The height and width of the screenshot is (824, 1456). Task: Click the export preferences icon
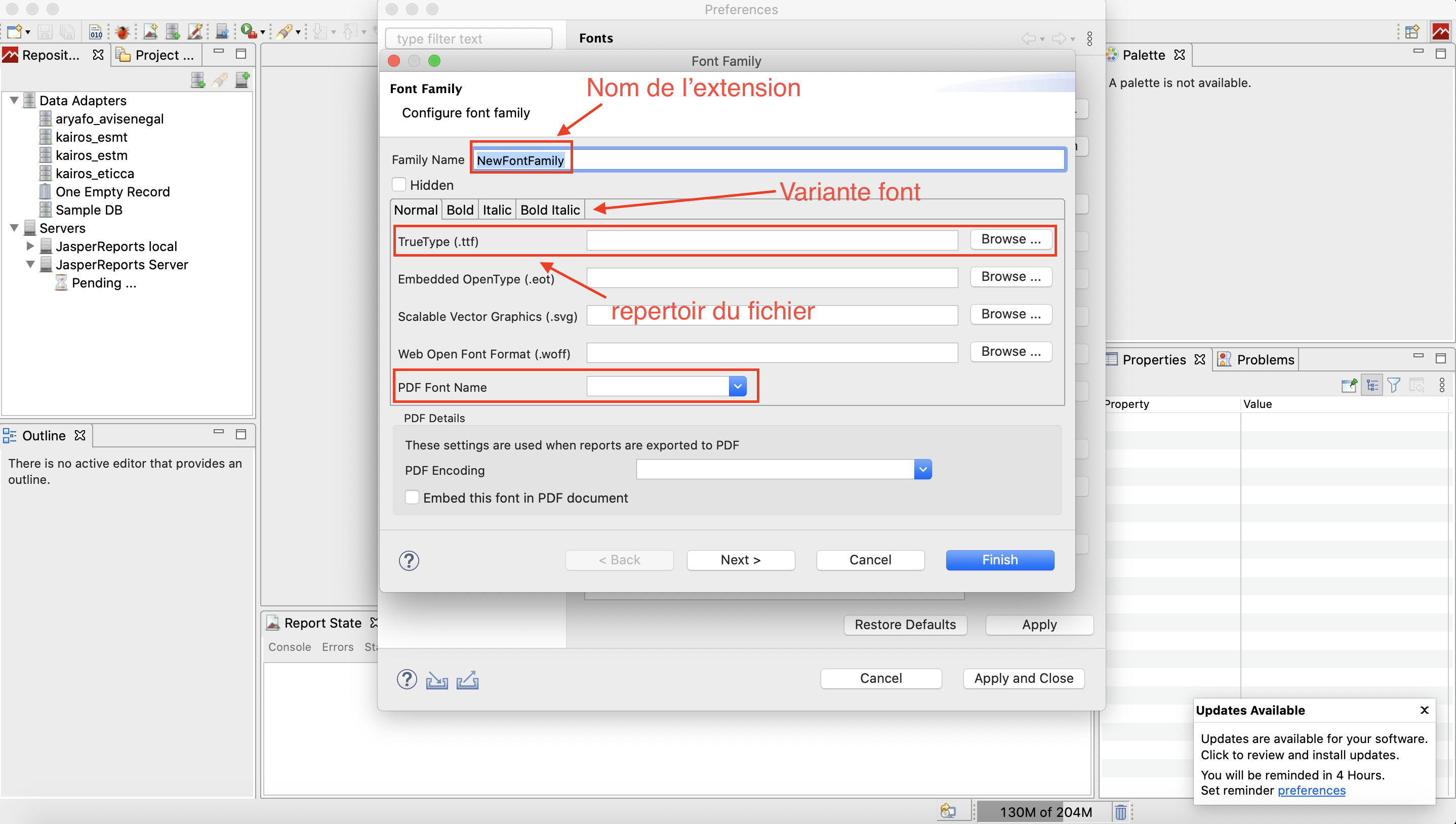[x=467, y=679]
